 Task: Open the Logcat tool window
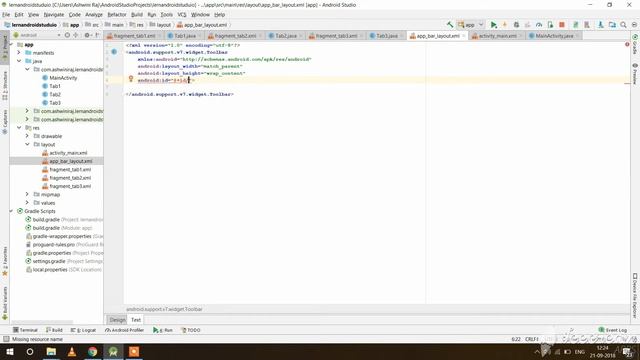click(x=83, y=330)
